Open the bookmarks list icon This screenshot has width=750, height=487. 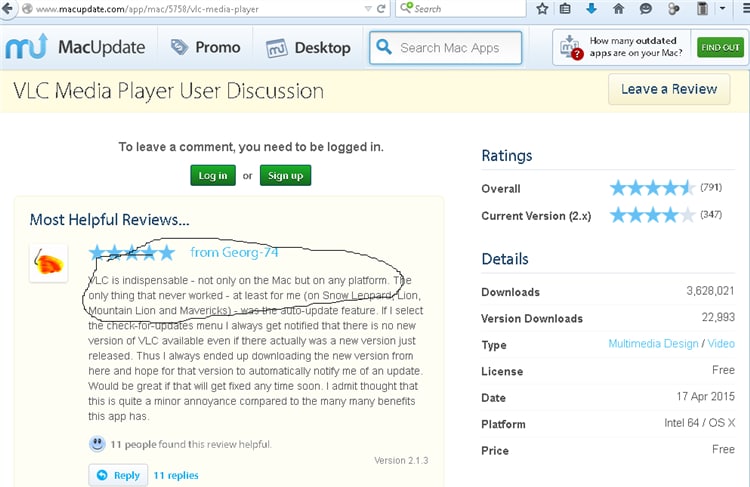click(565, 8)
